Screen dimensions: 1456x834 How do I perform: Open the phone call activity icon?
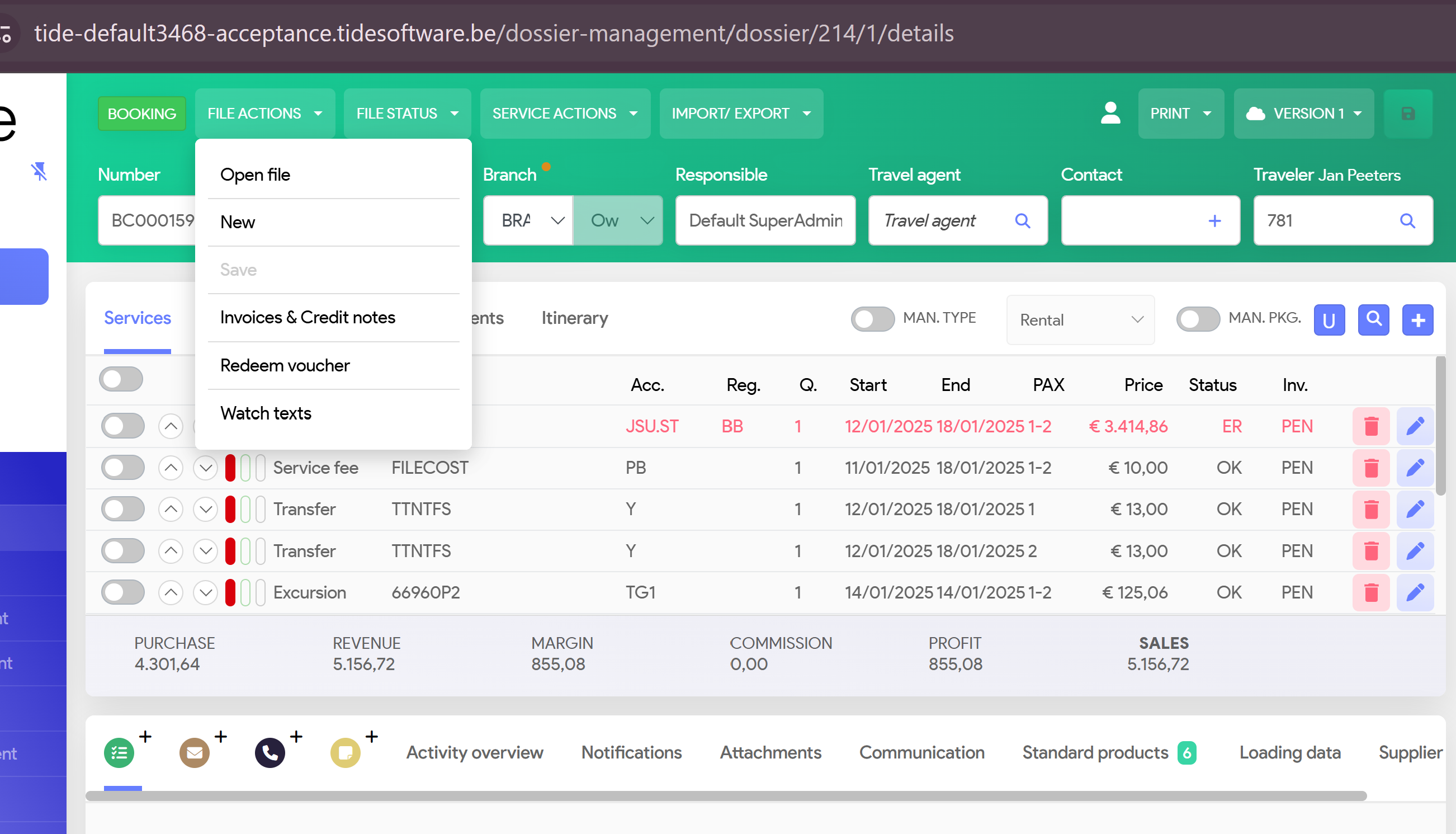click(x=270, y=753)
